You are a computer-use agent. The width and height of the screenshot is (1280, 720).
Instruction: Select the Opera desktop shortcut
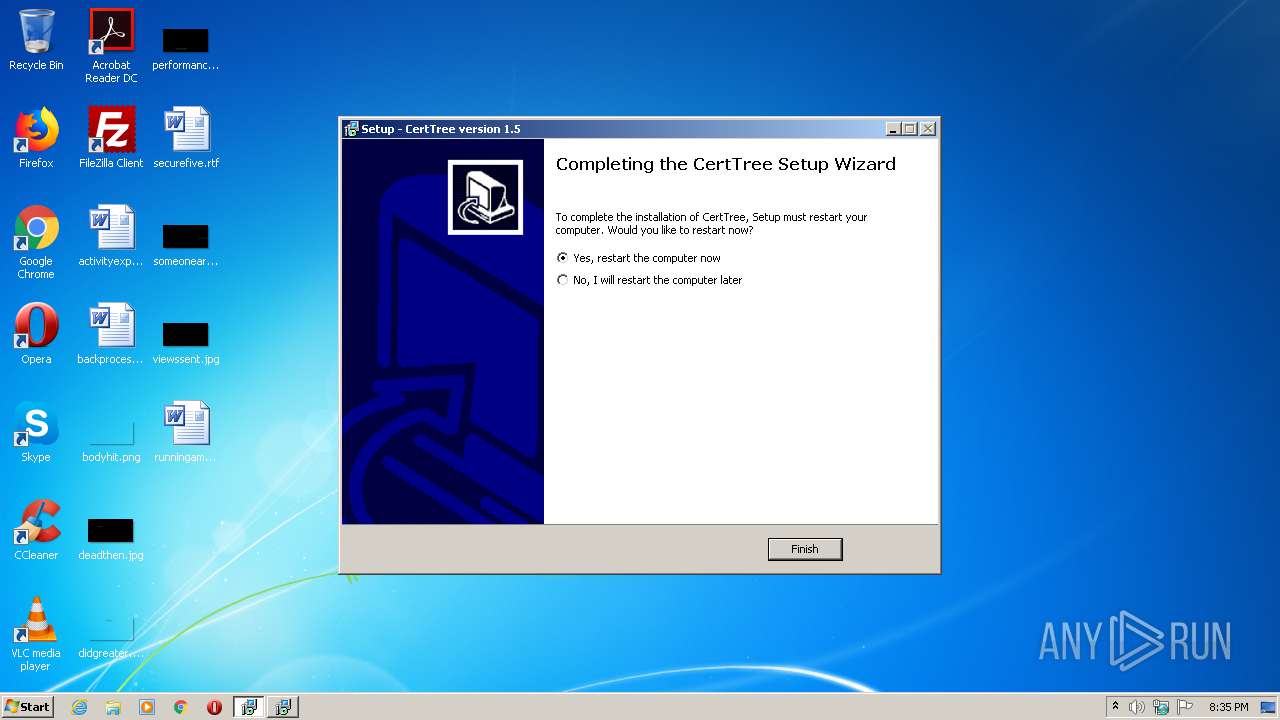[36, 335]
